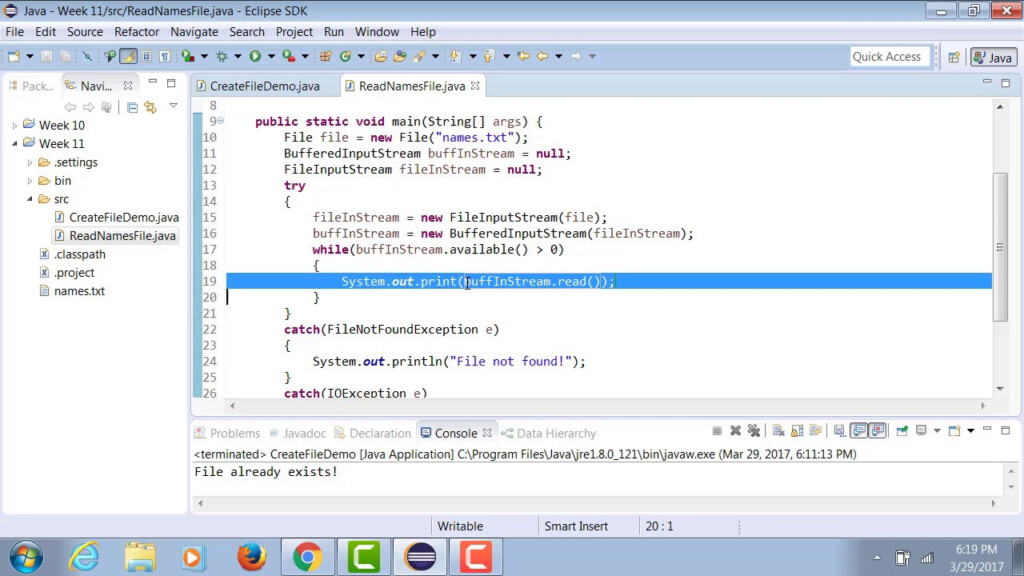1024x576 pixels.
Task: Open Firefox from the taskbar
Action: pyautogui.click(x=251, y=557)
